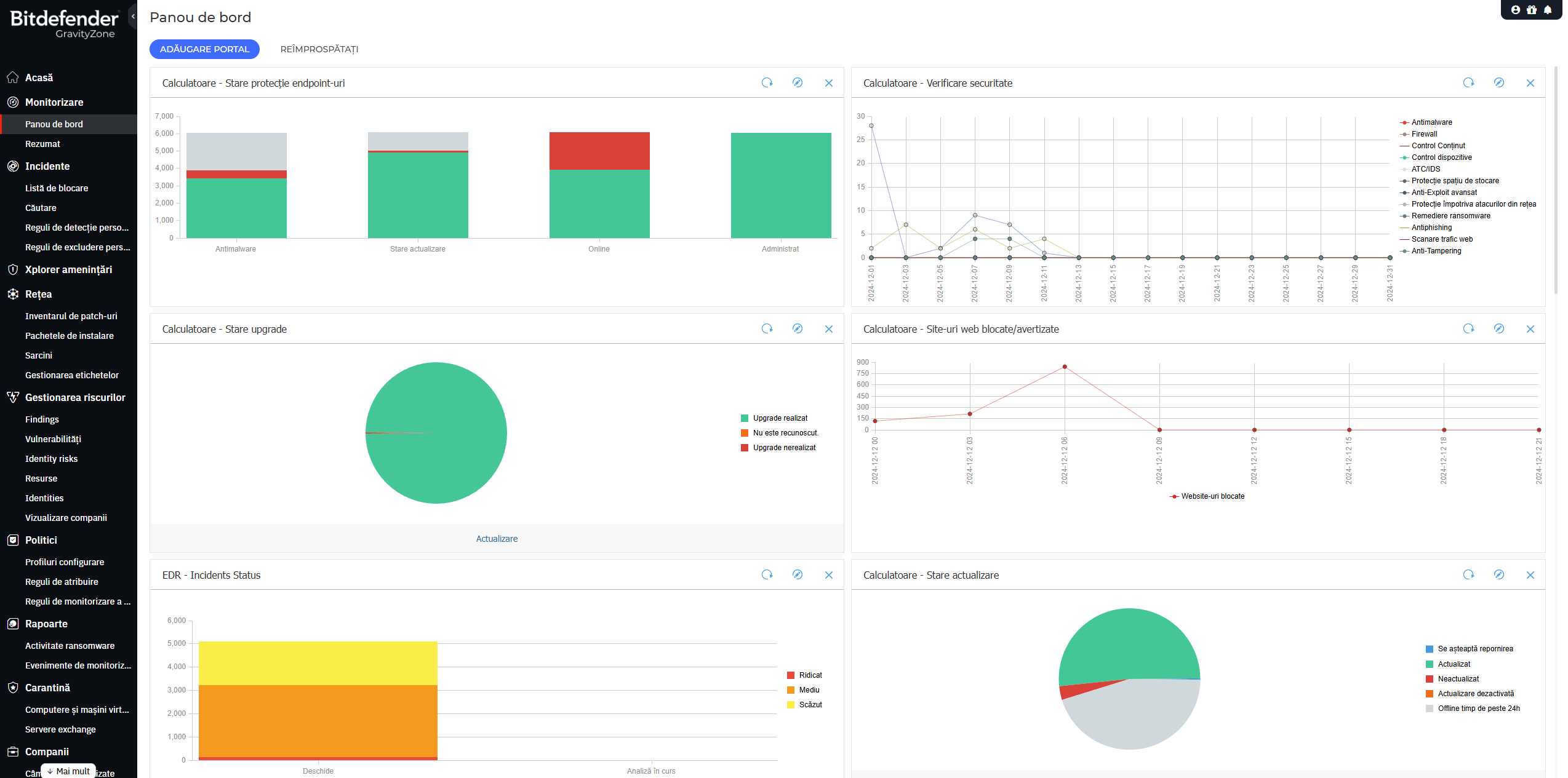This screenshot has height=778, width=1568.
Task: Collapse Gestionarea riscurilor section
Action: (75, 397)
